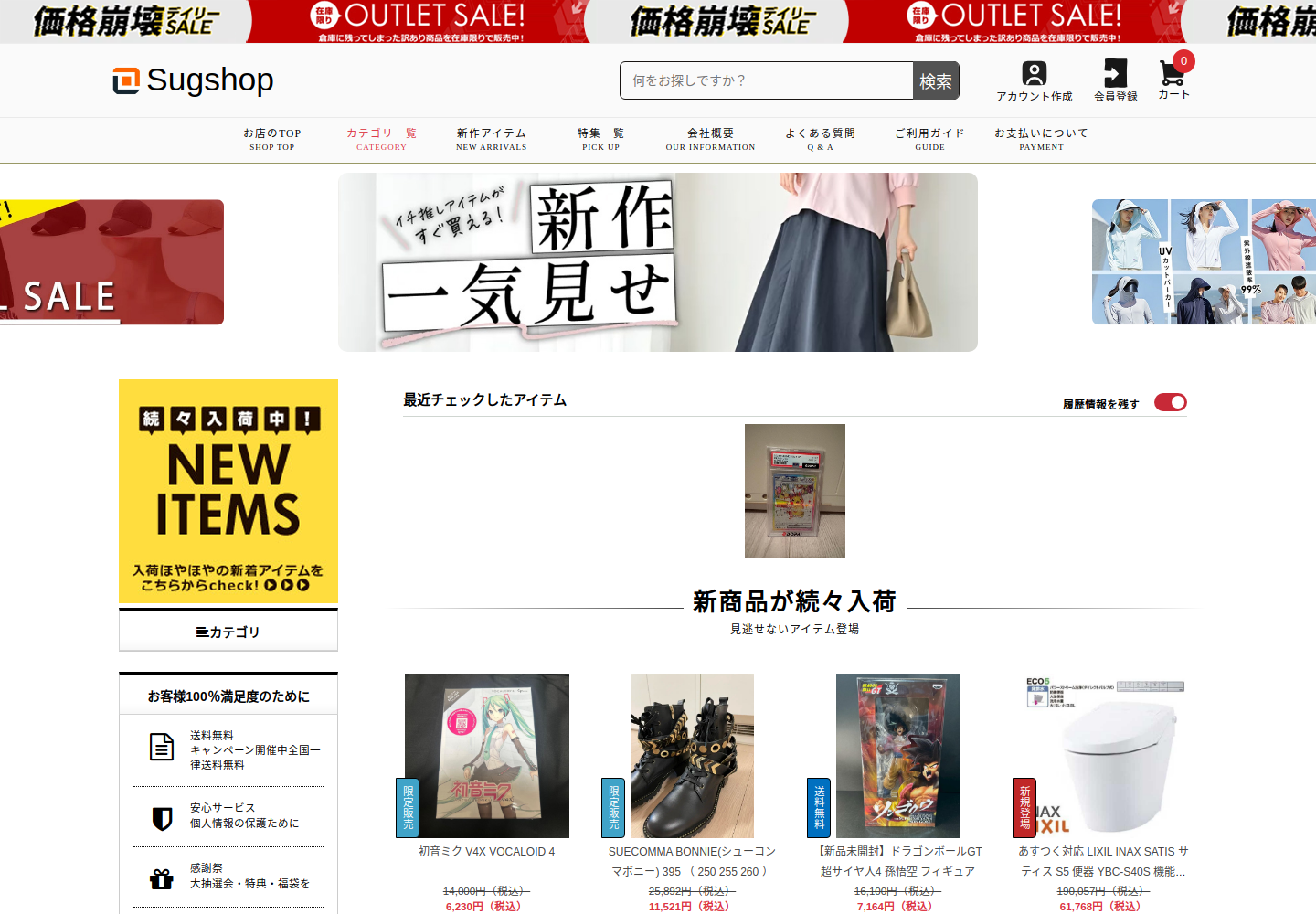This screenshot has height=914, width=1316.
Task: Click the 感謝祭 lottery text
Action: click(x=249, y=876)
